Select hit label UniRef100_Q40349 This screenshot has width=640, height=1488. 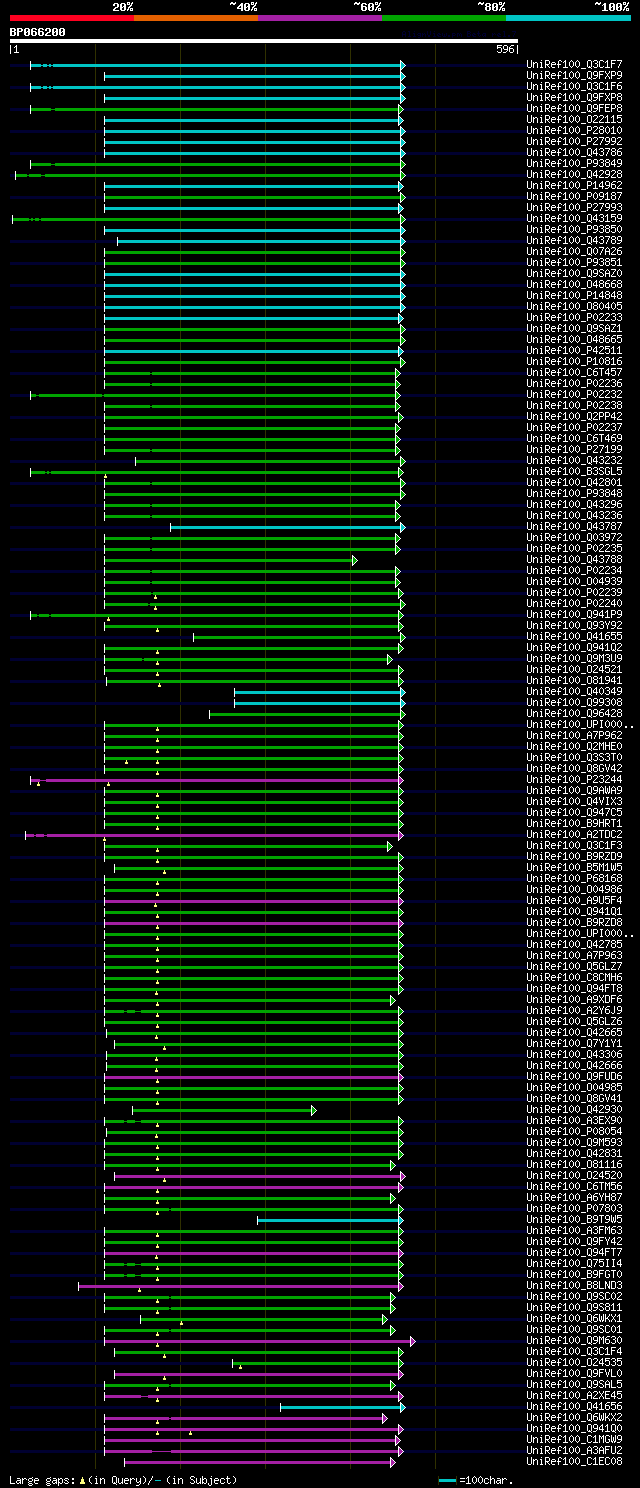coord(574,692)
